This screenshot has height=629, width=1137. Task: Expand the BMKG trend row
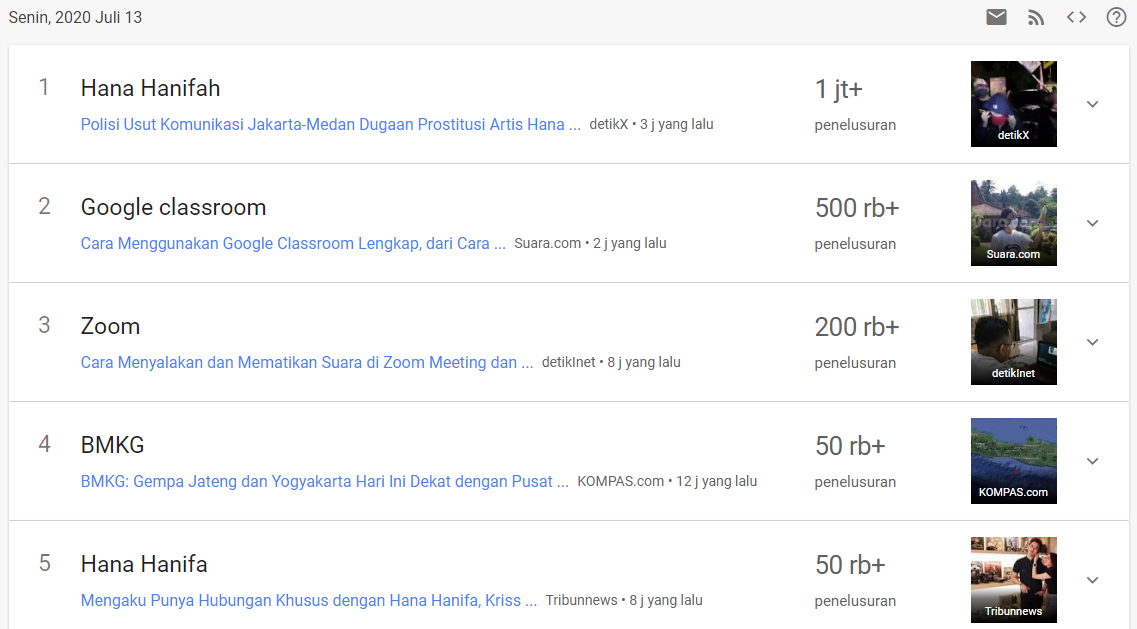point(1093,461)
